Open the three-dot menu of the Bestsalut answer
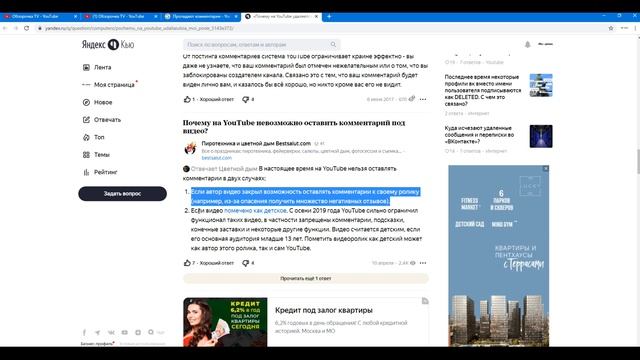640x360 pixels. click(x=423, y=263)
